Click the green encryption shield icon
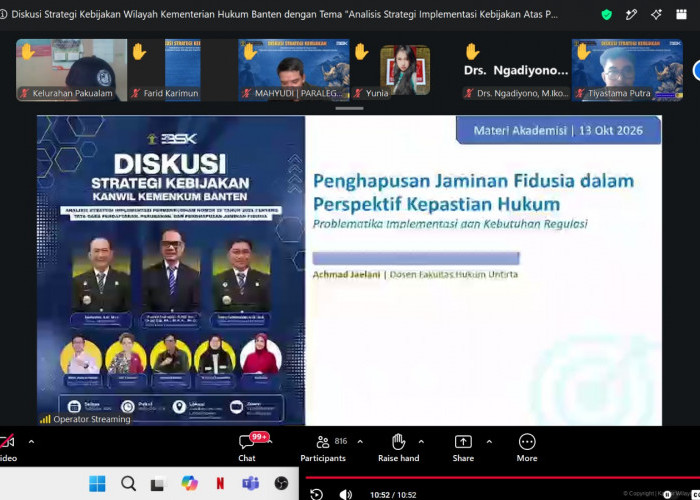Screen dimensions: 700x500 coord(606,15)
